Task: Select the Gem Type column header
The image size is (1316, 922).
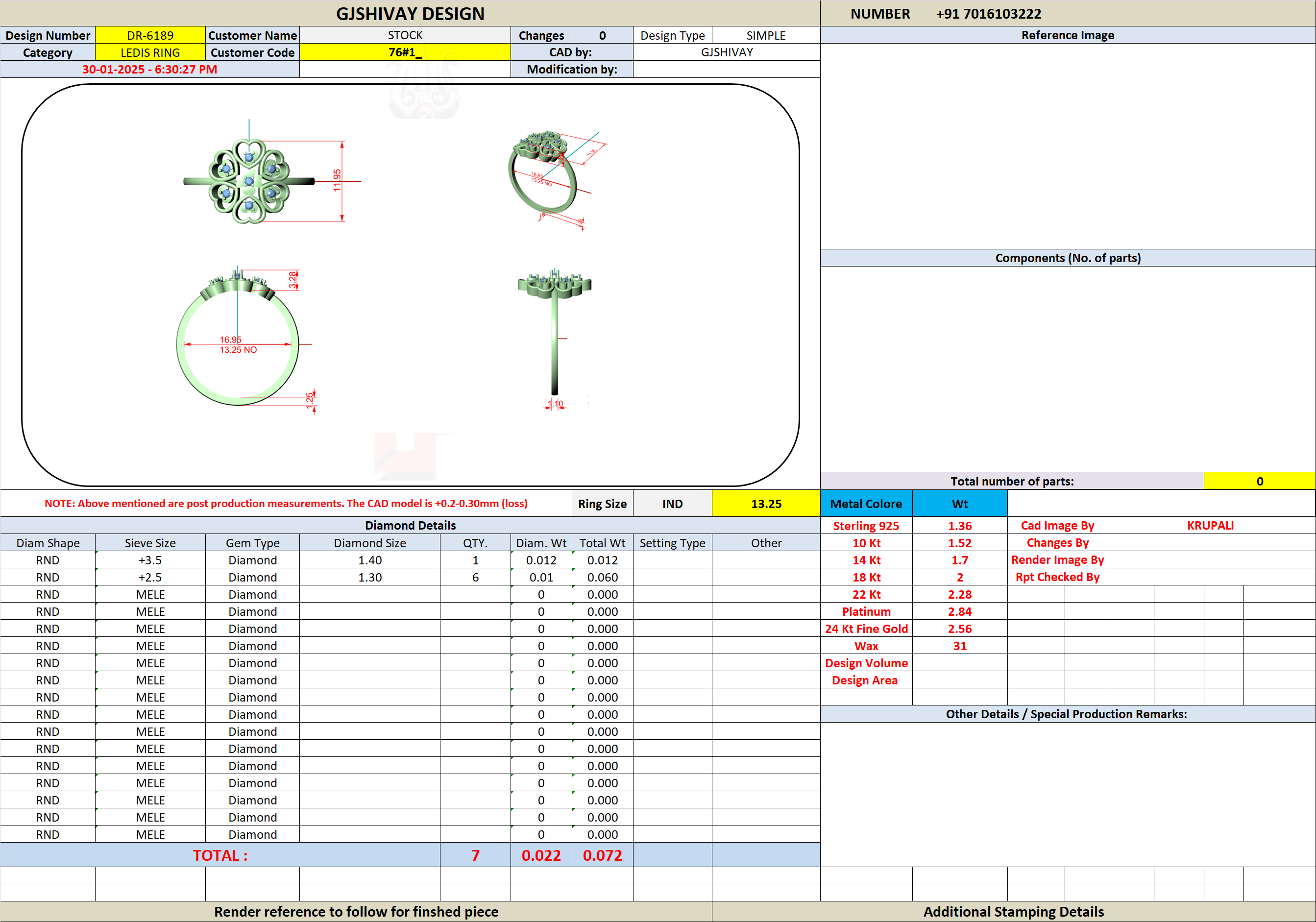Action: pyautogui.click(x=252, y=543)
